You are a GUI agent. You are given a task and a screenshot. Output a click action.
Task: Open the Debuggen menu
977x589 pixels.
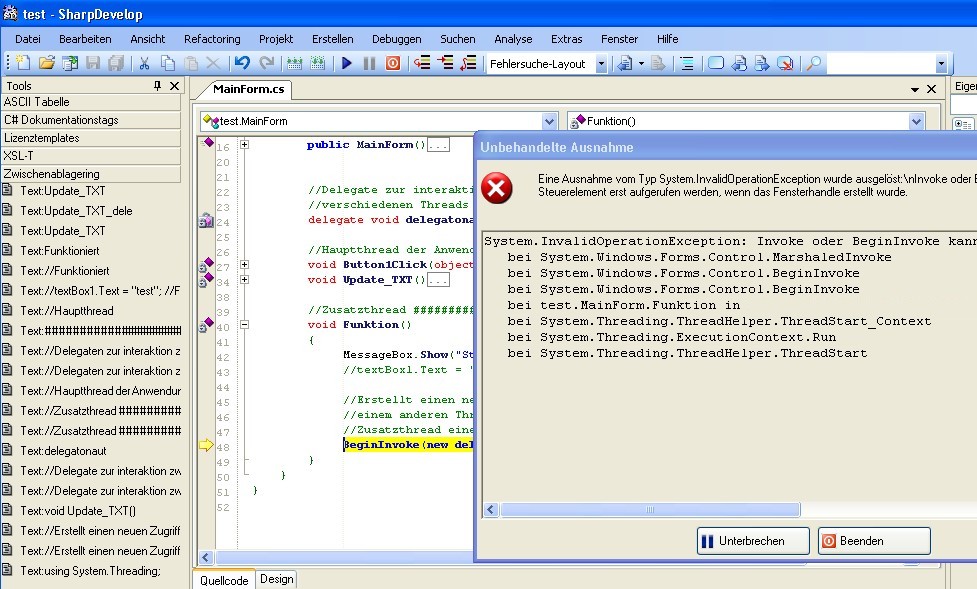(396, 39)
